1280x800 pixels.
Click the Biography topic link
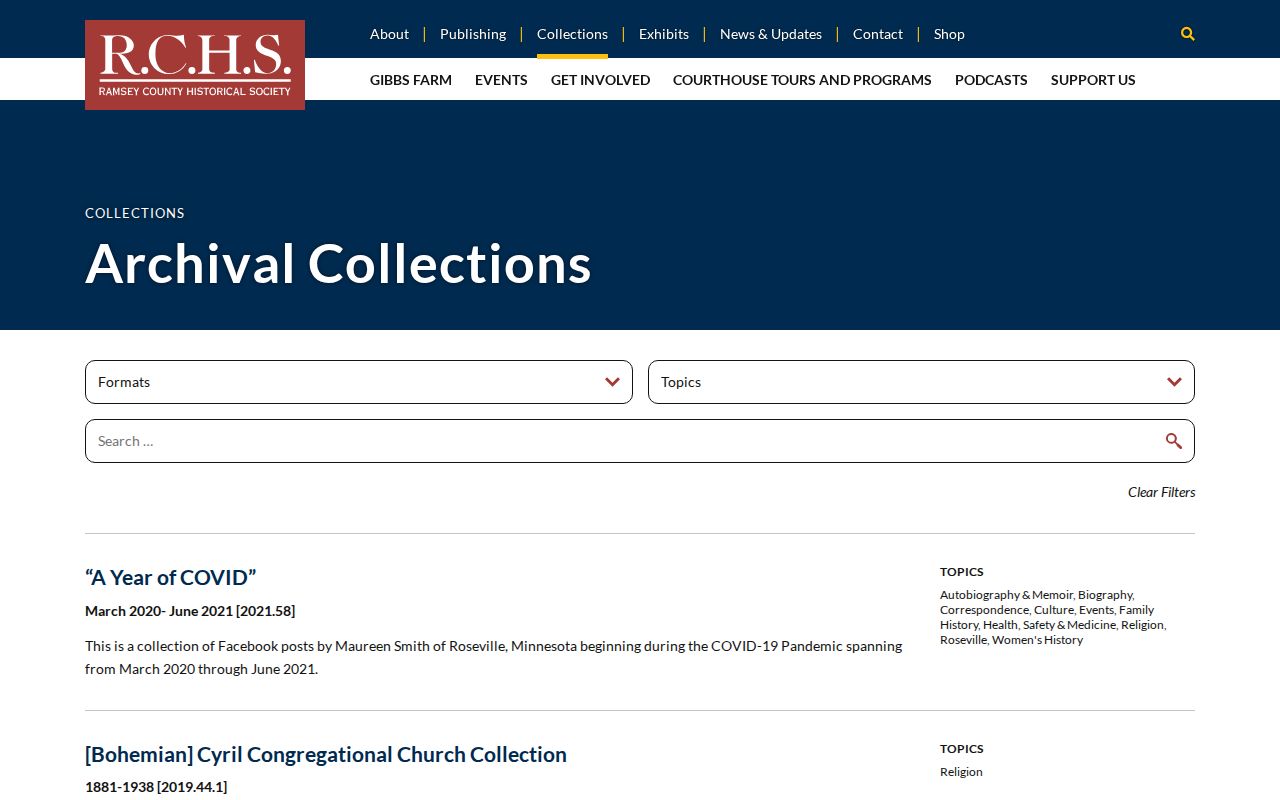tap(1105, 595)
